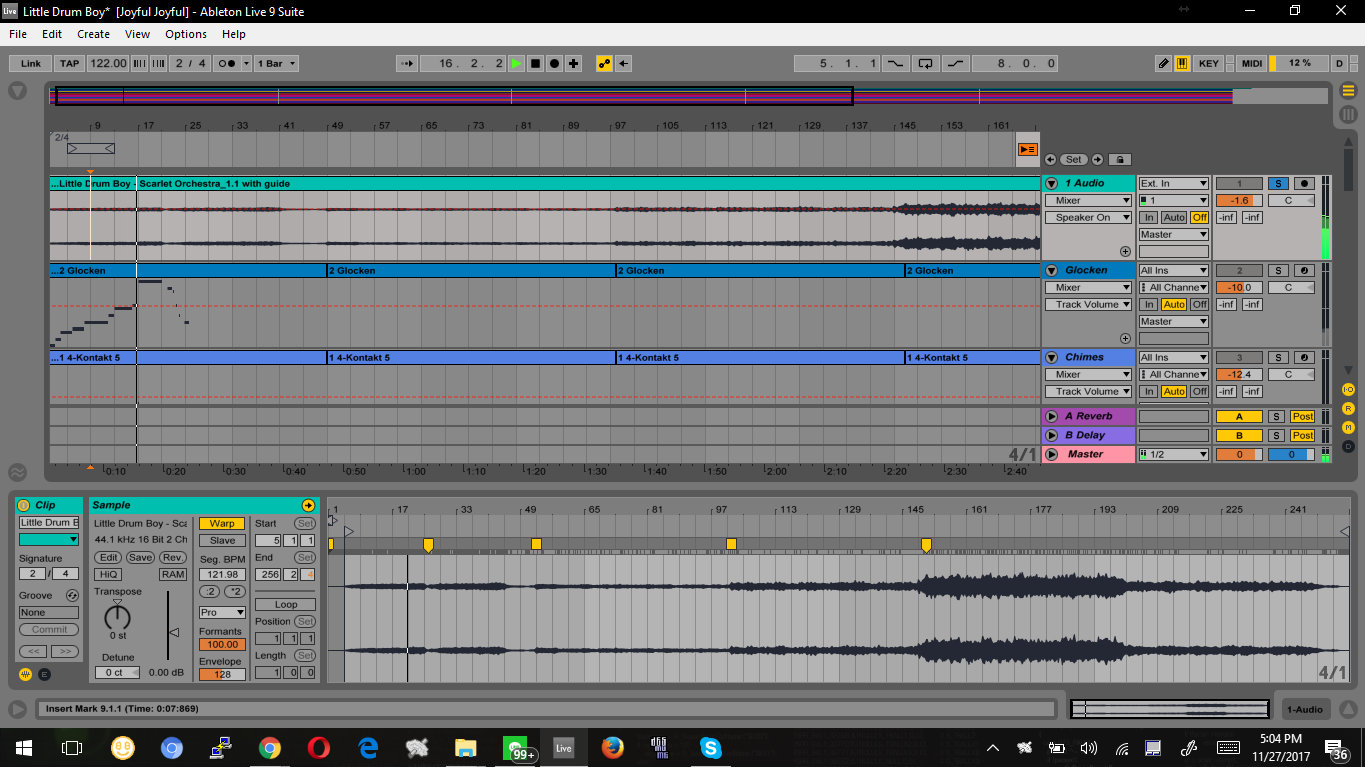
Task: Open the clip color dropdown
Action: (x=49, y=539)
